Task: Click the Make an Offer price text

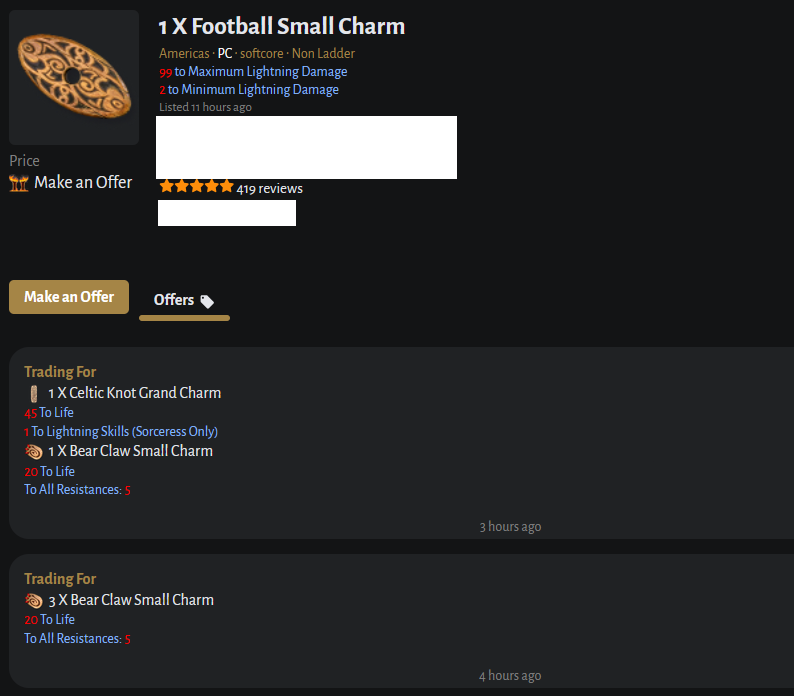Action: 83,182
